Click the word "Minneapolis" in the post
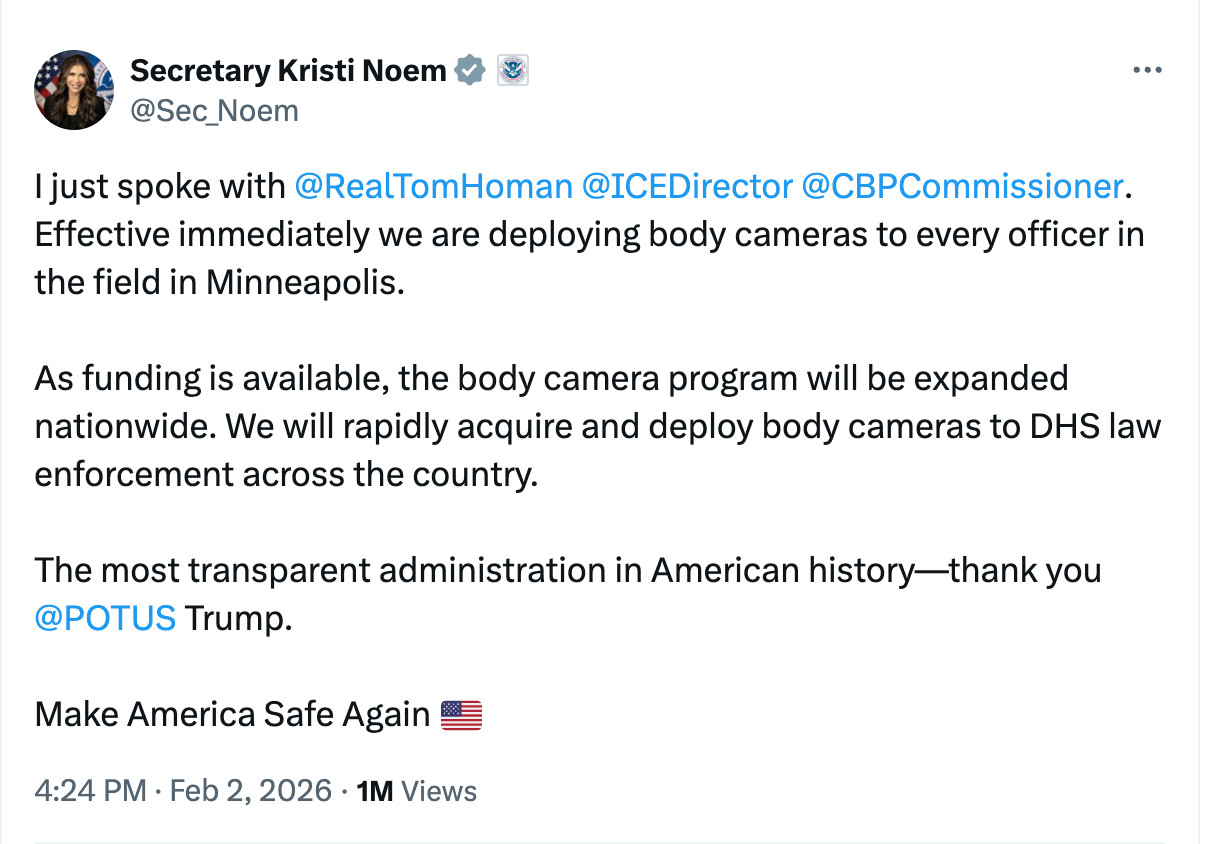The image size is (1210, 844). point(304,282)
